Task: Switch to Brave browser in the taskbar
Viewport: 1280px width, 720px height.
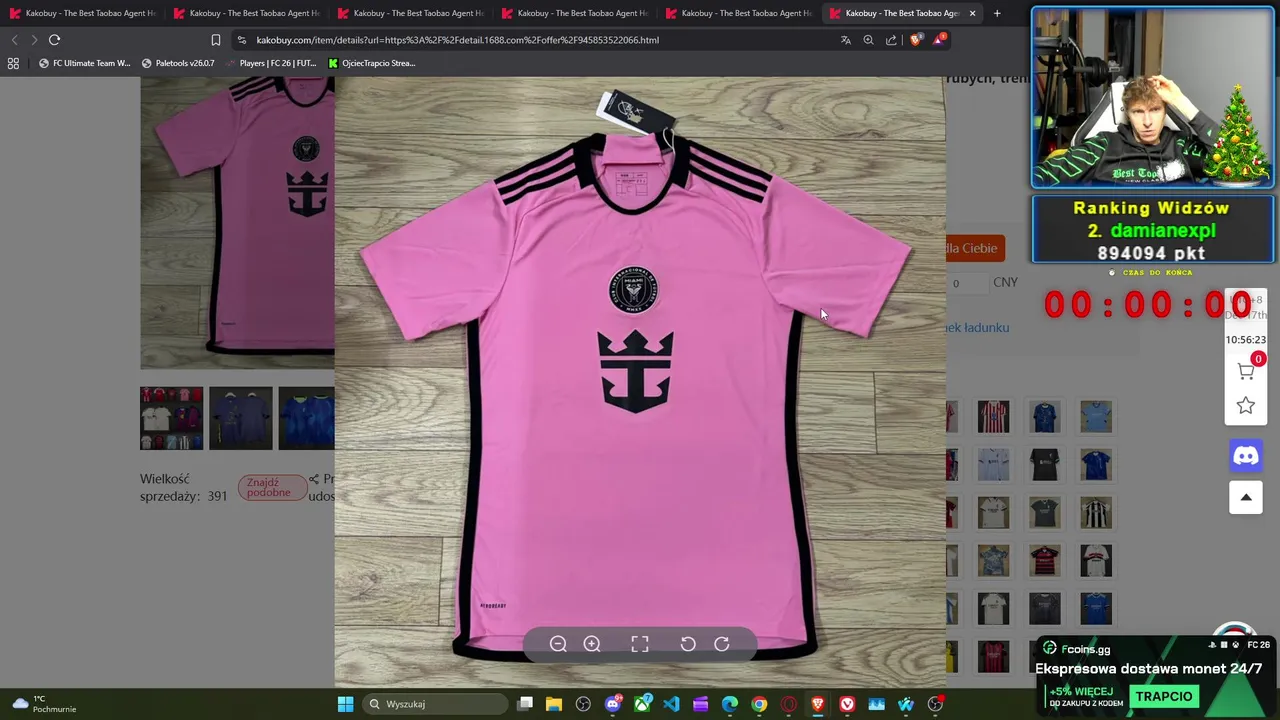Action: [818, 704]
